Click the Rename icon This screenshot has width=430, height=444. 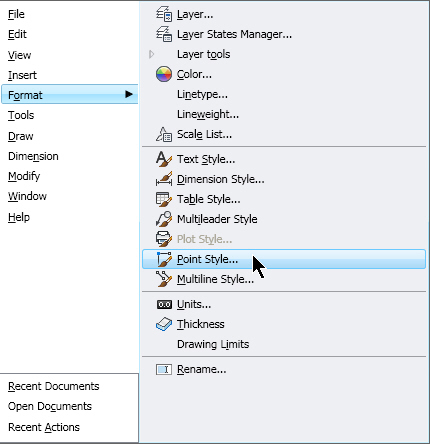tap(164, 369)
